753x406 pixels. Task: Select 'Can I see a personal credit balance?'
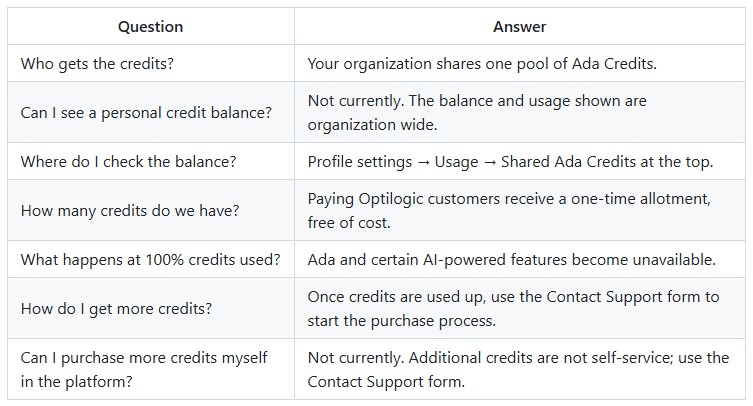146,112
